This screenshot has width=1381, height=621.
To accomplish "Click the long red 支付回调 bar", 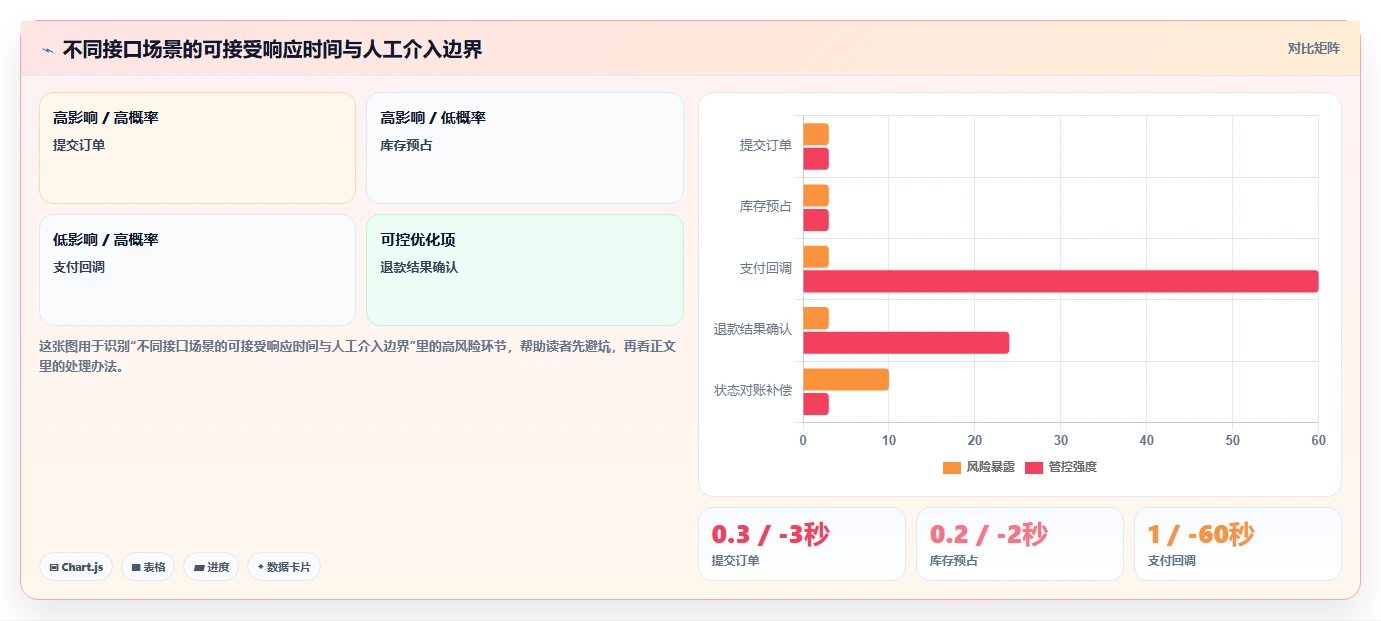I will [1060, 281].
